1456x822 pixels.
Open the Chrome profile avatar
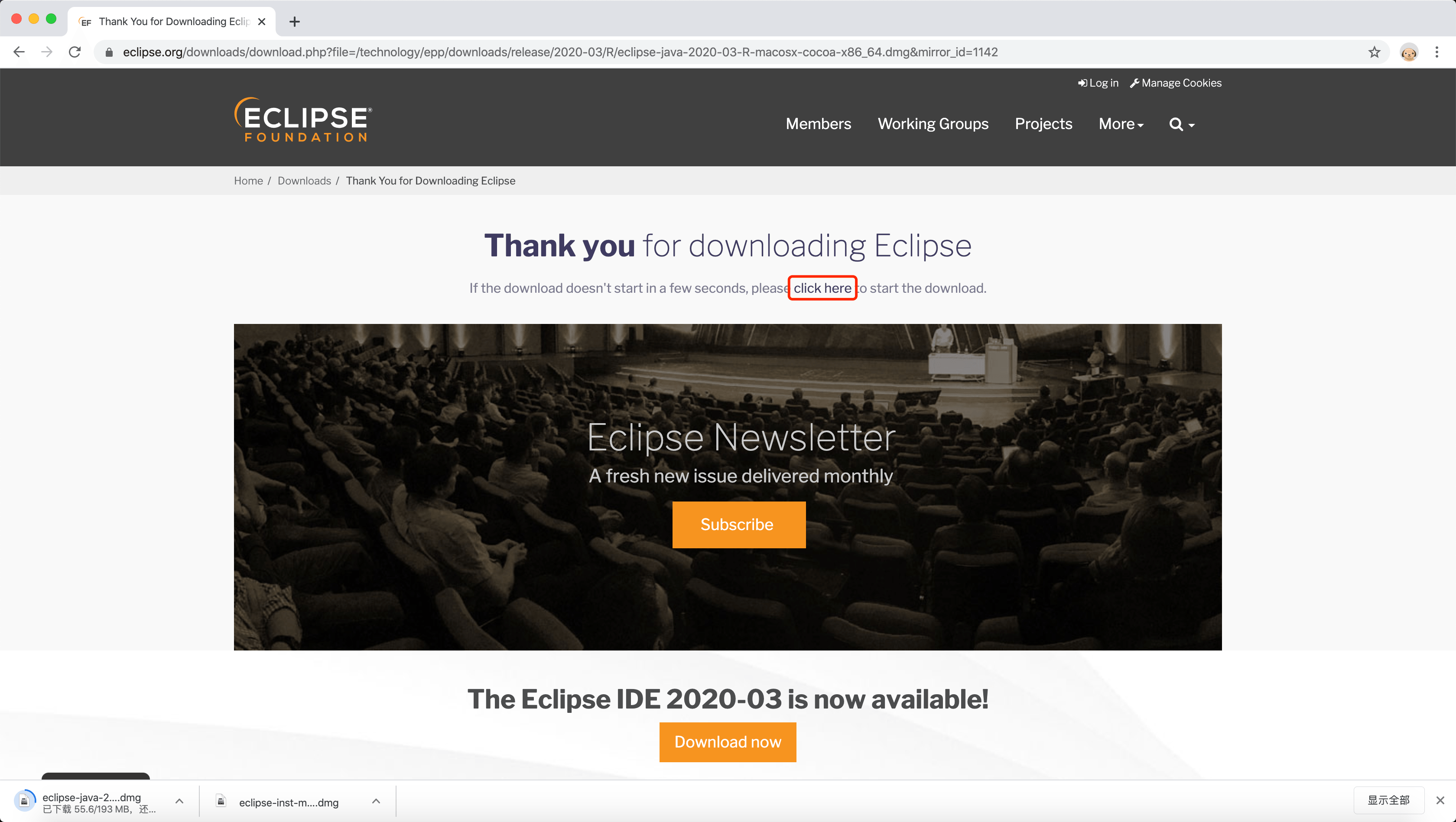pos(1408,52)
